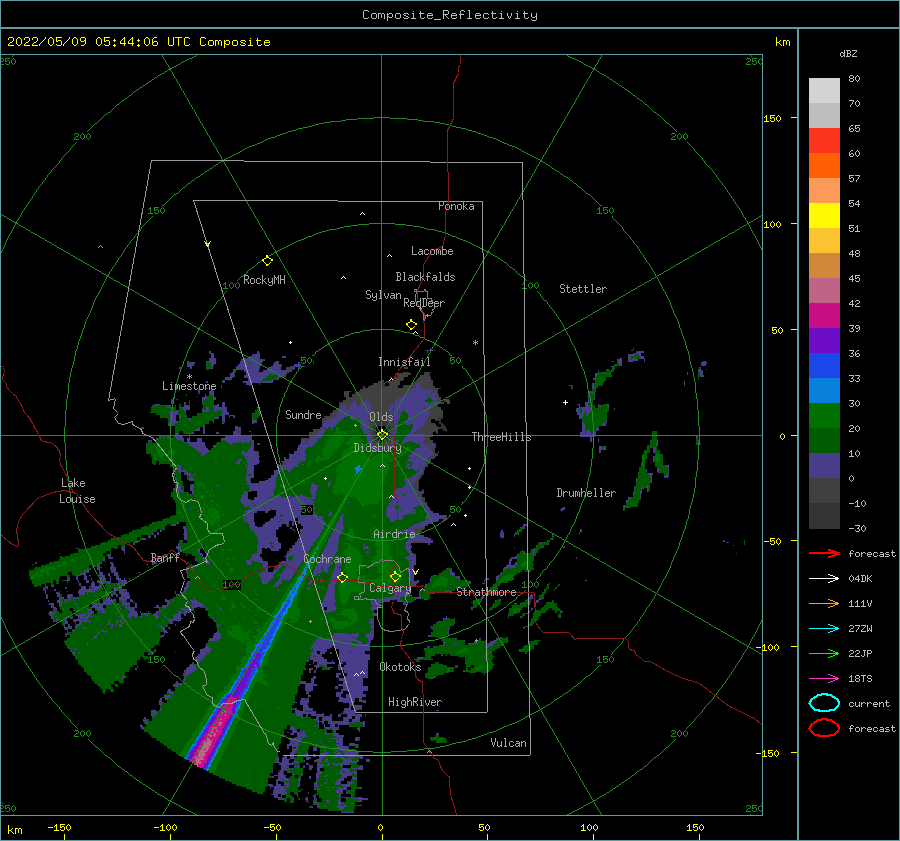
Task: Click the Sundre city label
Action: pyautogui.click(x=303, y=414)
